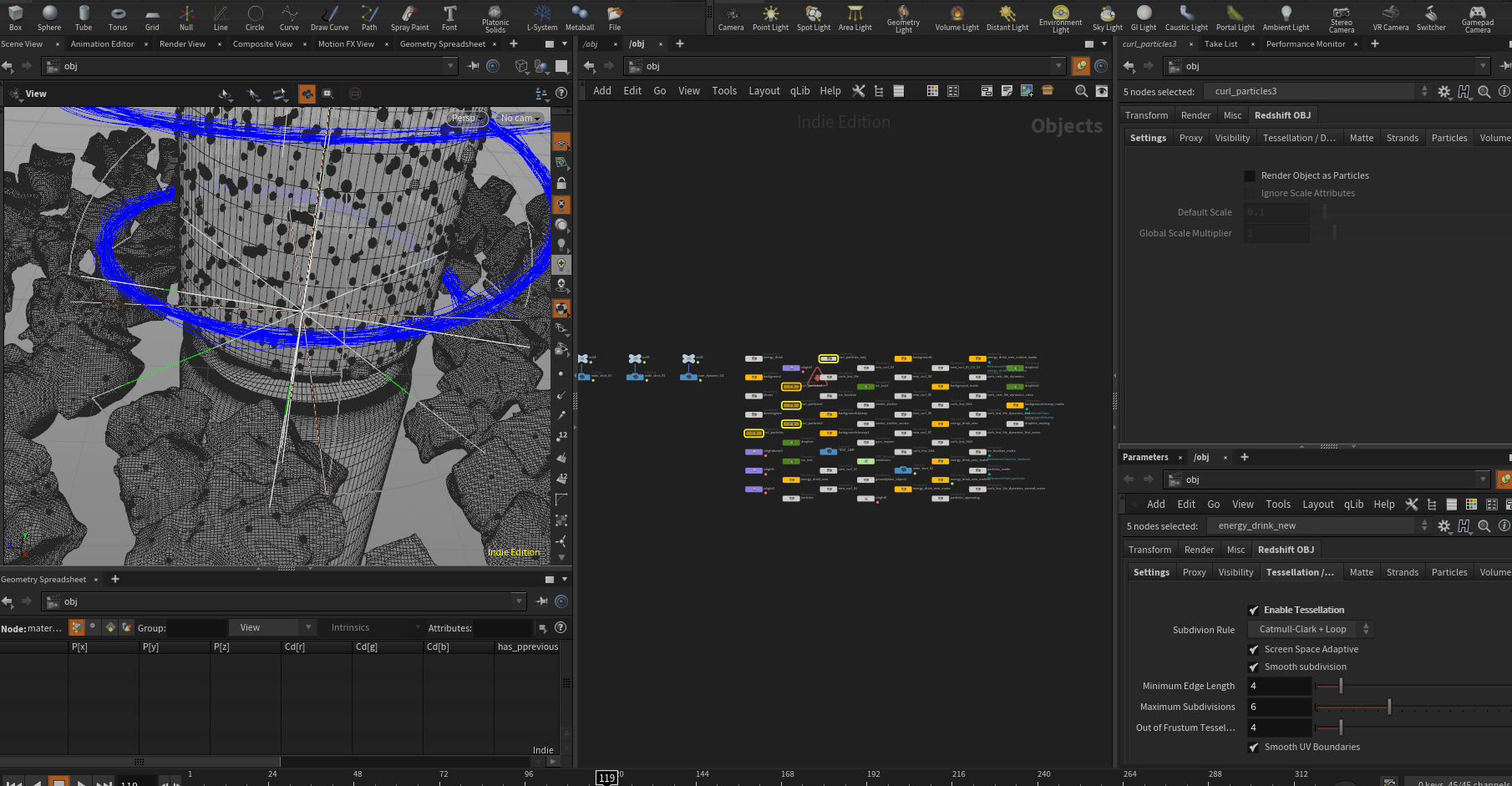
Task: Select the Sphere shelf tool
Action: (49, 16)
